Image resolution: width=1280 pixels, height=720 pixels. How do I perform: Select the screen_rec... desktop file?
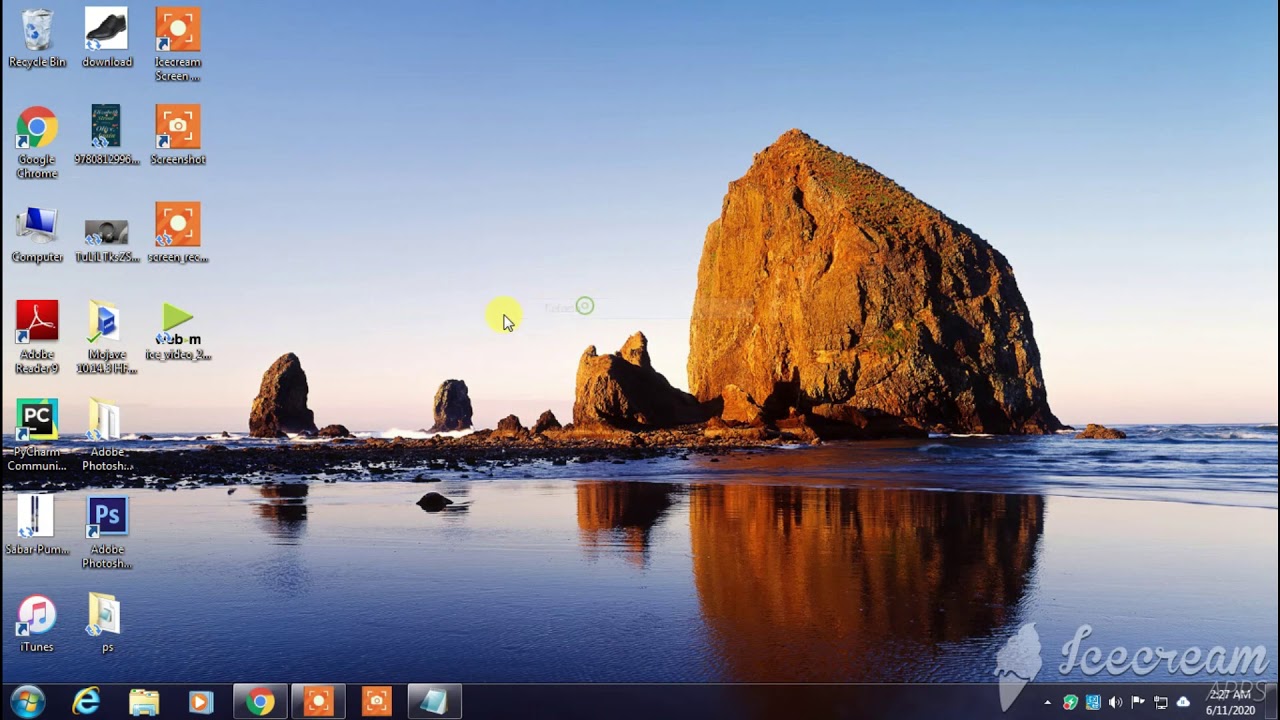[177, 233]
